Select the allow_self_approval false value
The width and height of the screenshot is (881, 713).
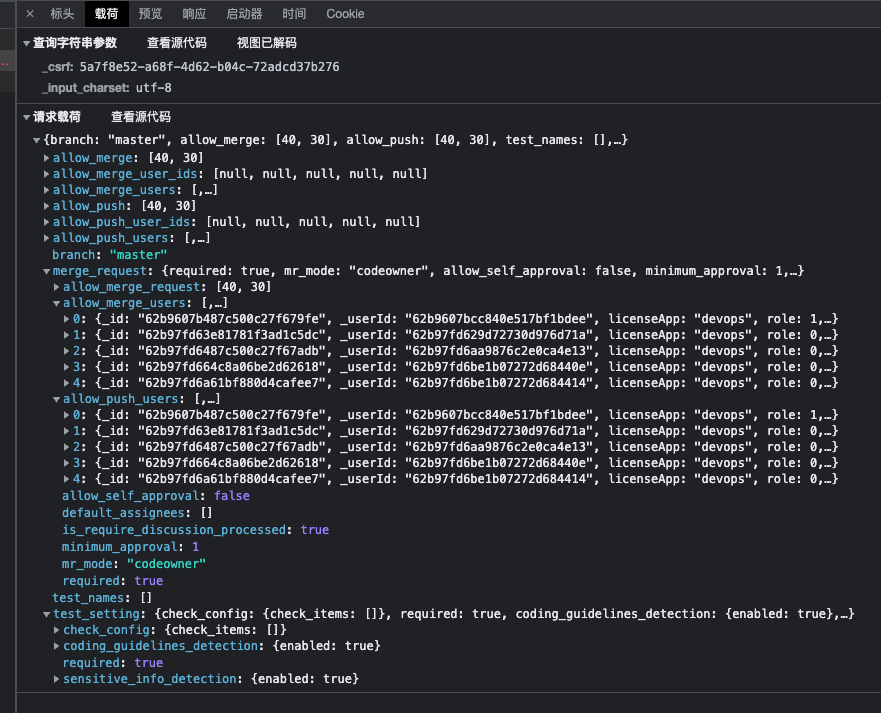(231, 496)
